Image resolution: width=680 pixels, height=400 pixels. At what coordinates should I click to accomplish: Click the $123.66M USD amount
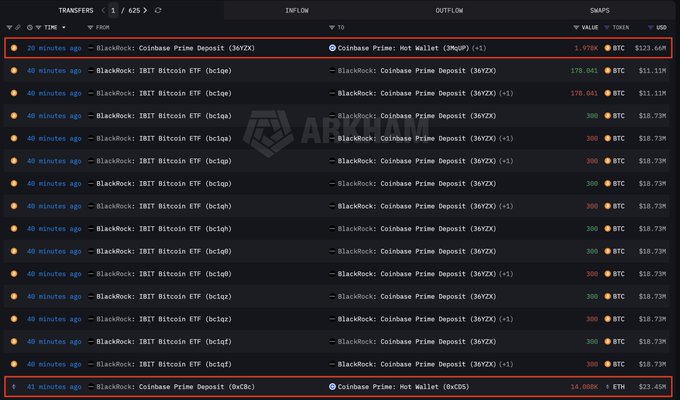click(650, 48)
